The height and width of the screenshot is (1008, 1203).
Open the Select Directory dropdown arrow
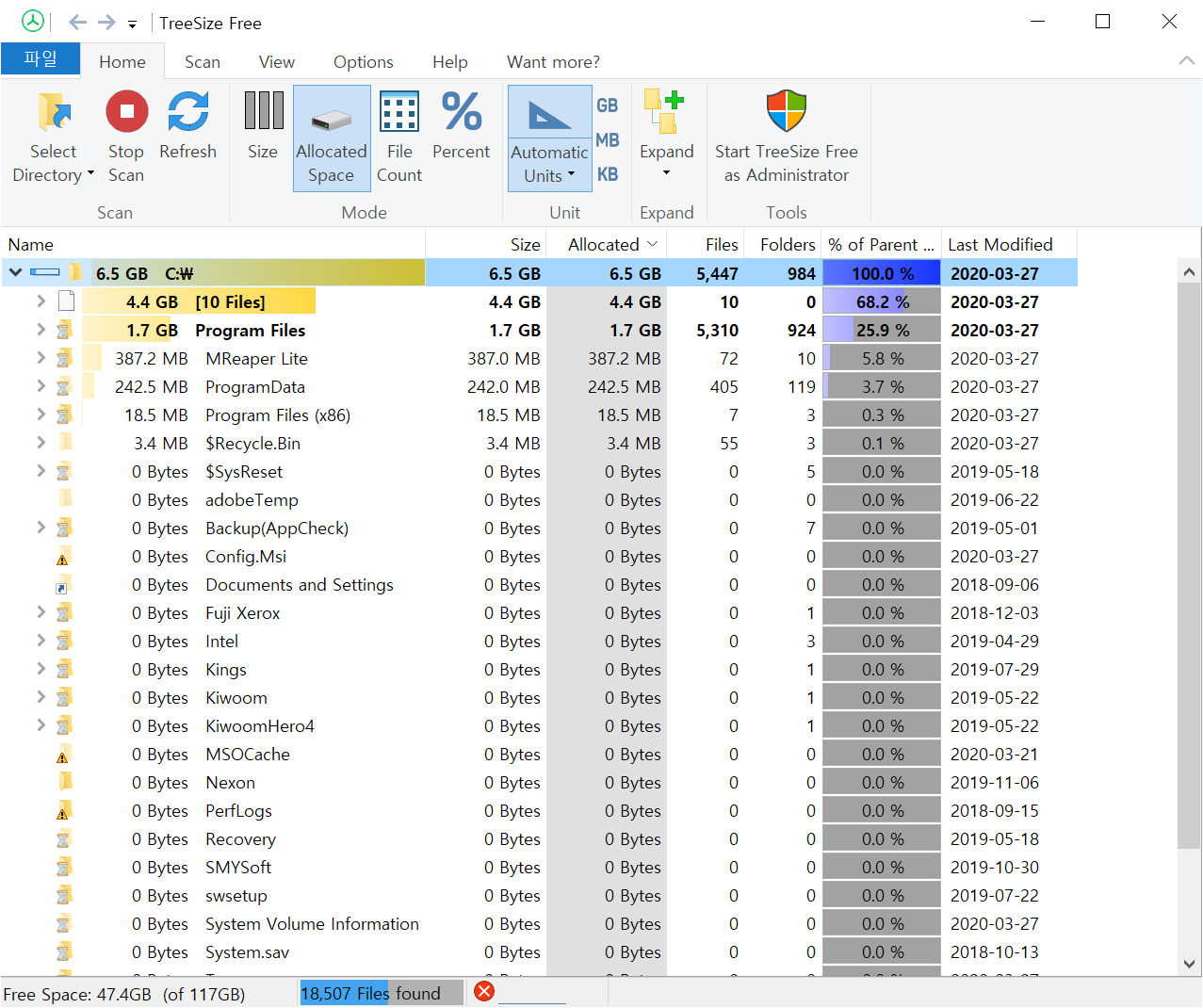(90, 173)
